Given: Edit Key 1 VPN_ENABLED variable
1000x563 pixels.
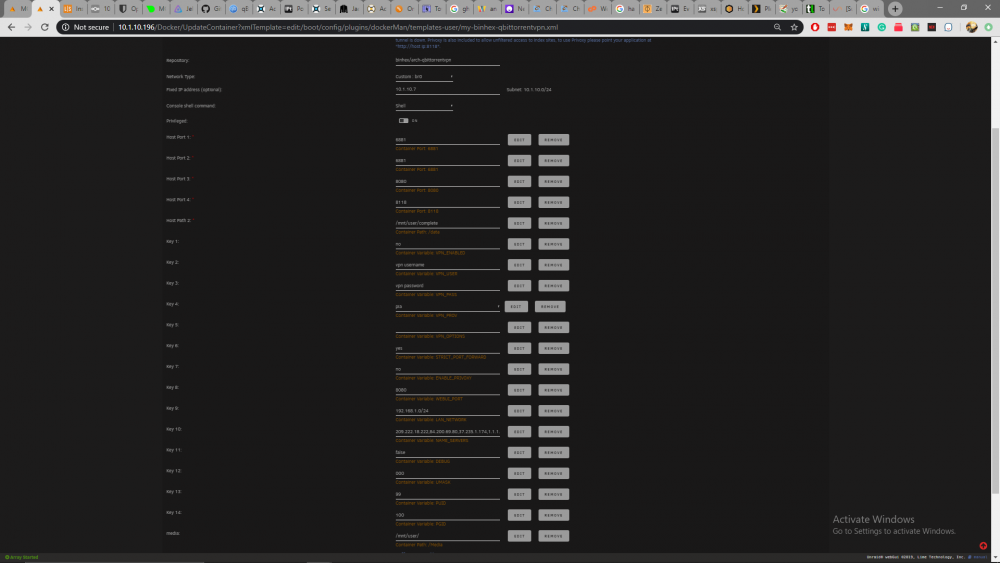Looking at the screenshot, I should 519,244.
